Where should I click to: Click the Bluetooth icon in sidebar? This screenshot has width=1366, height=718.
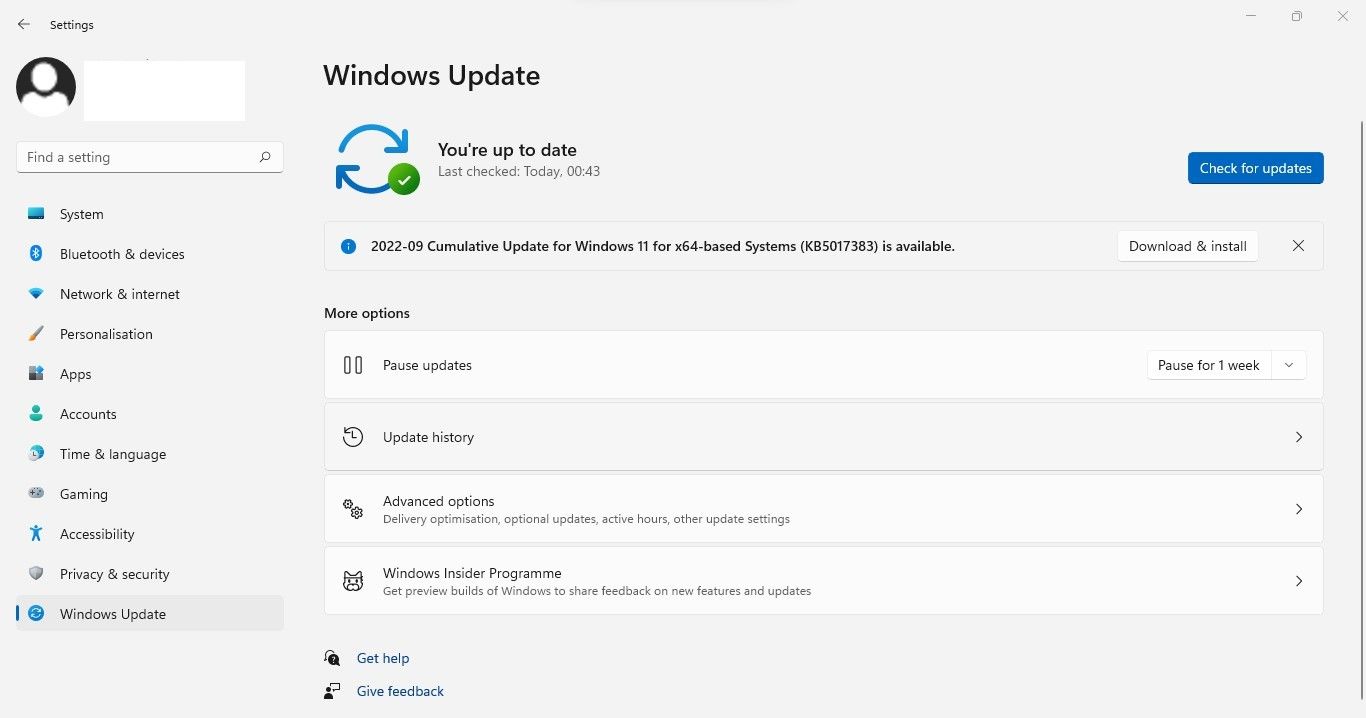pyautogui.click(x=36, y=254)
